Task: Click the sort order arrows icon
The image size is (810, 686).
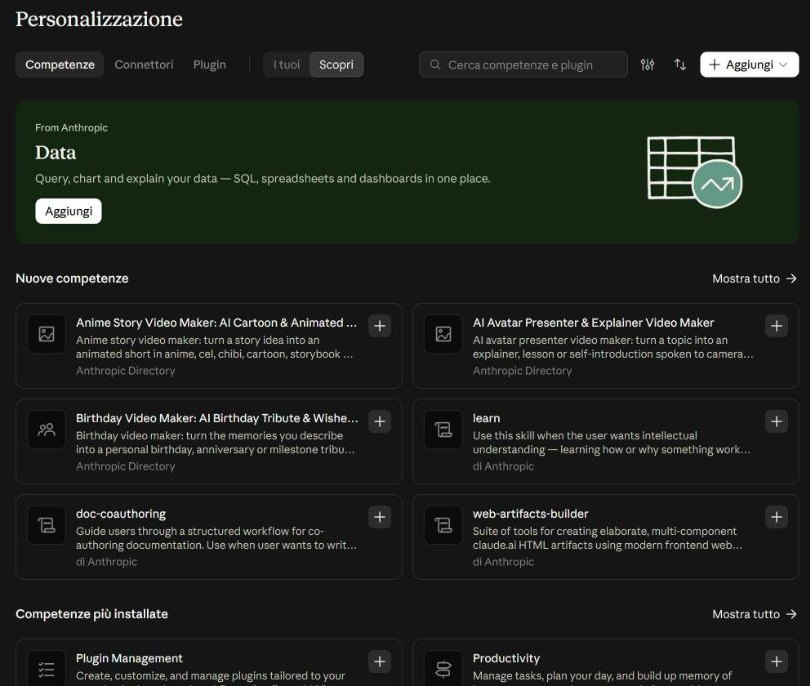Action: tap(680, 65)
